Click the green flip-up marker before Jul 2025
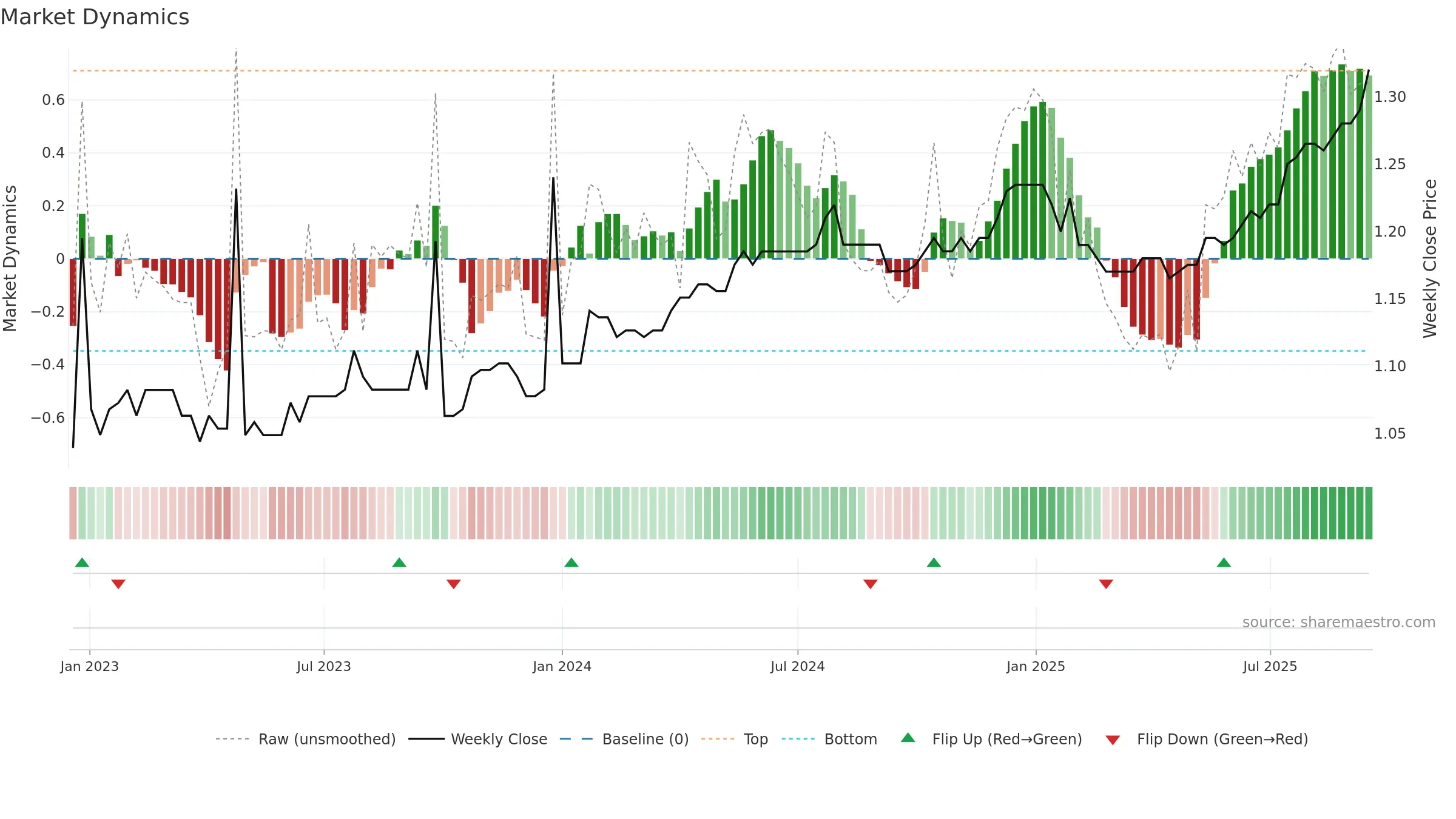This screenshot has width=1456, height=819. click(1224, 562)
